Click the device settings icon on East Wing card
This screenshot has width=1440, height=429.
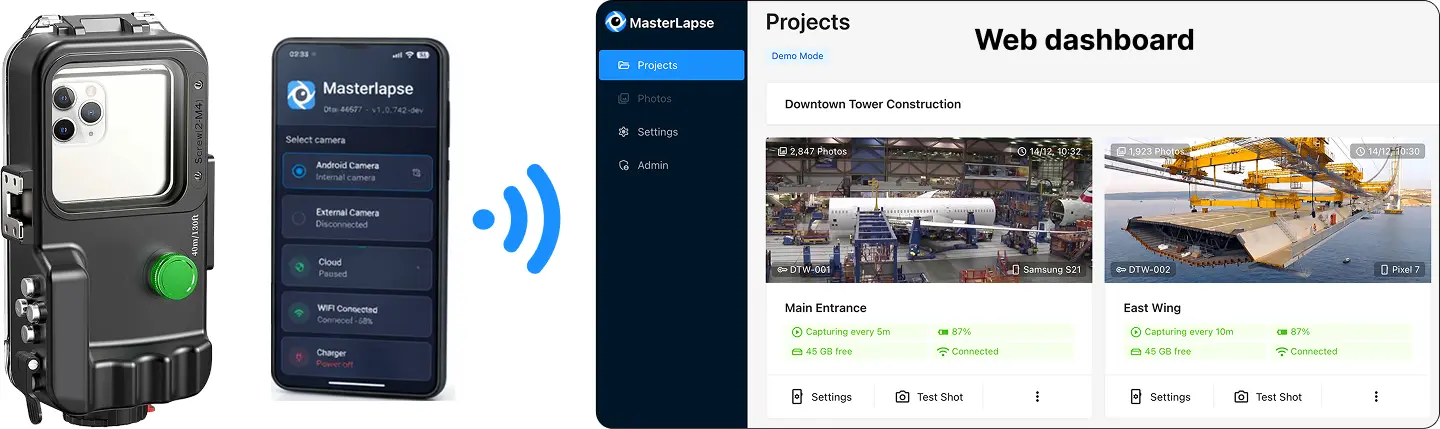pos(1135,397)
